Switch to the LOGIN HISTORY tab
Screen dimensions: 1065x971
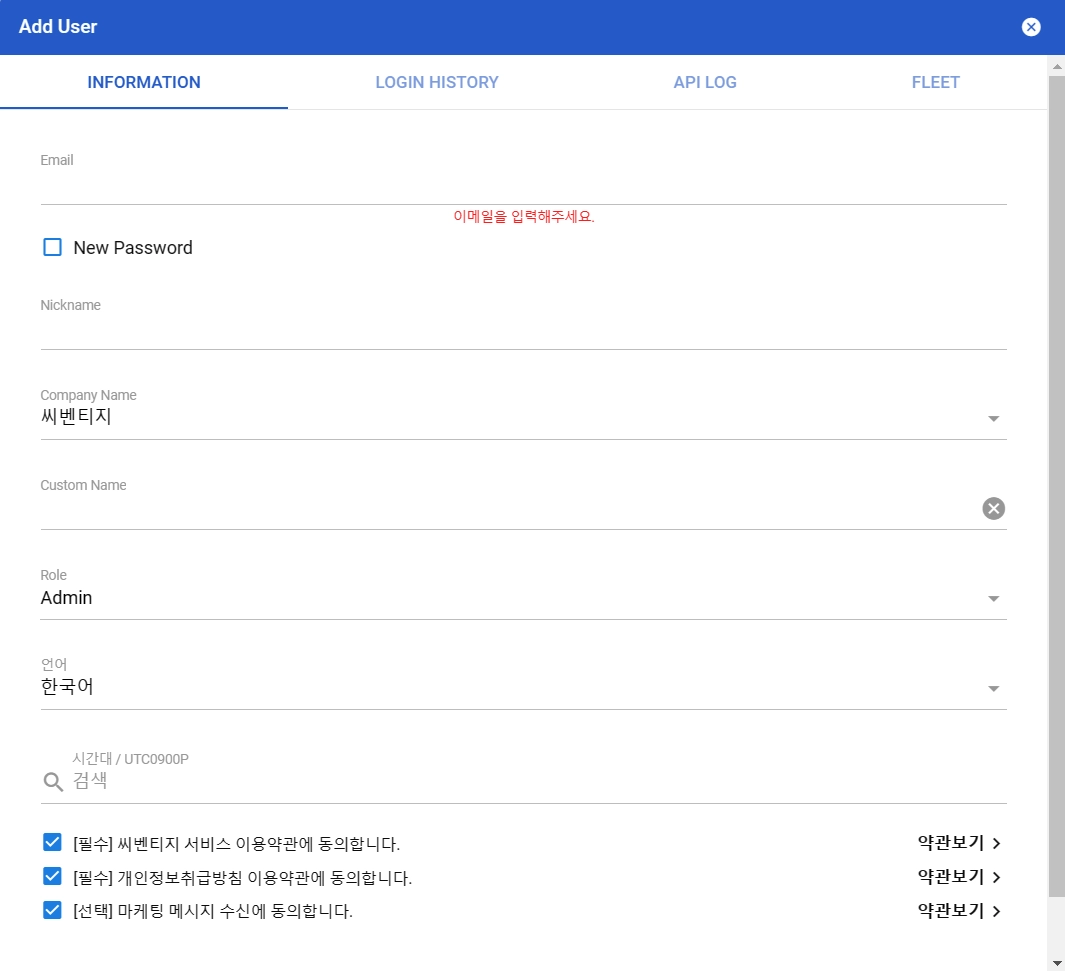(437, 82)
